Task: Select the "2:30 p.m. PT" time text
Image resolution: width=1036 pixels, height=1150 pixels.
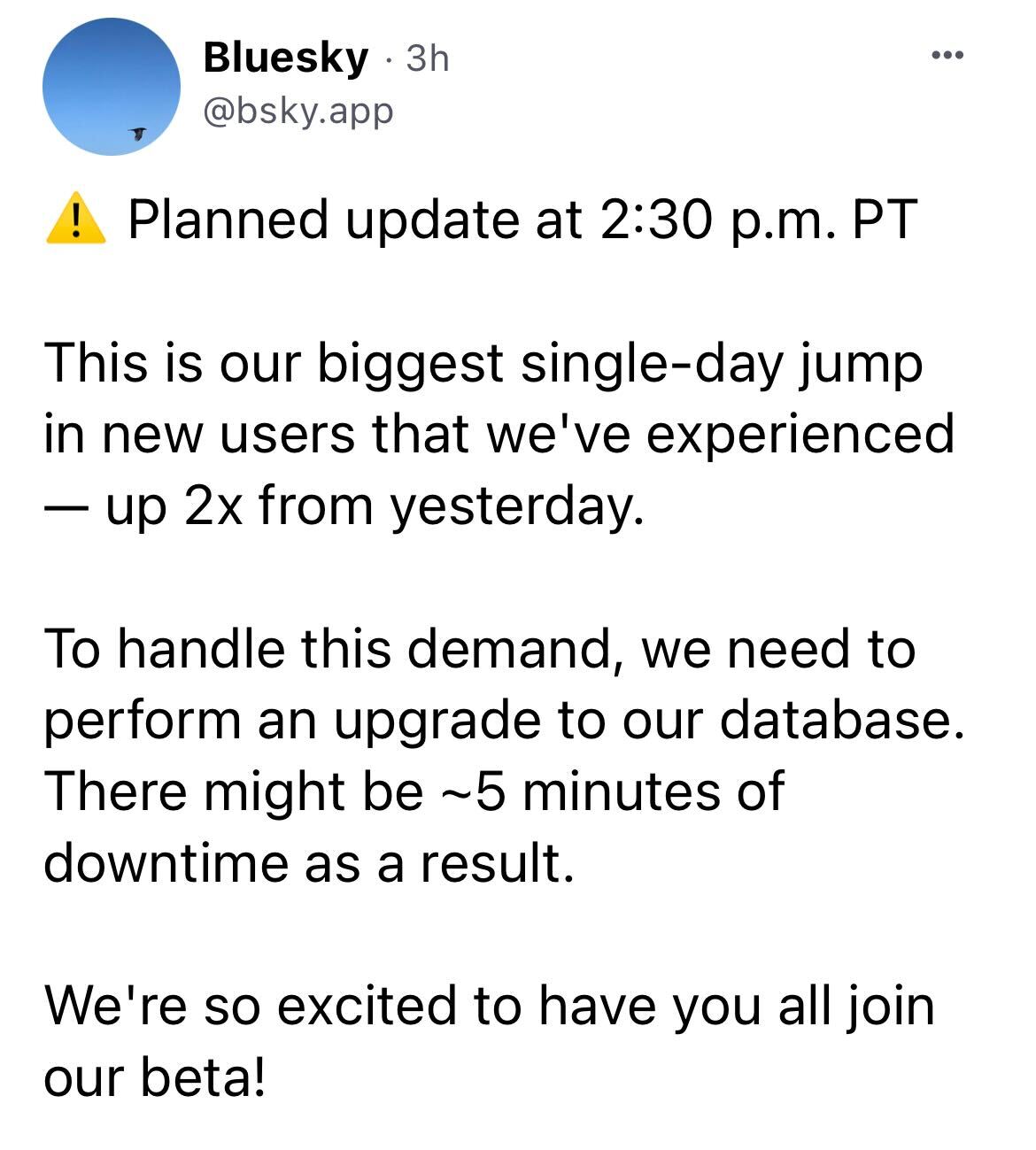Action: pyautogui.click(x=757, y=220)
